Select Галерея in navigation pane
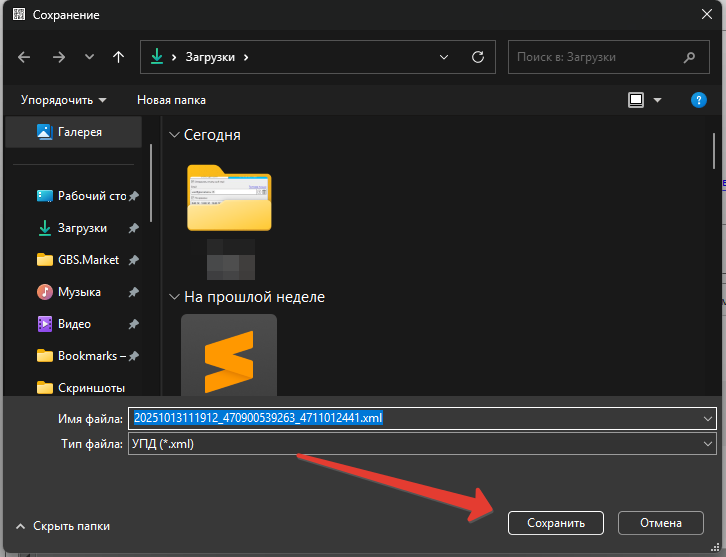The image size is (726, 557). click(x=79, y=131)
